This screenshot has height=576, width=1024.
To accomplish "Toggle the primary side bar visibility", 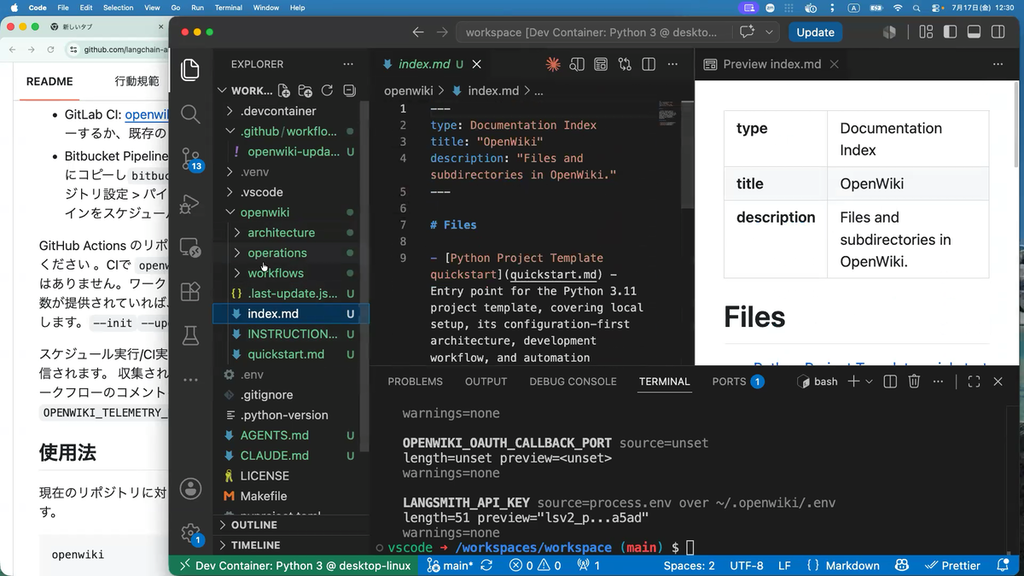I will click(950, 32).
